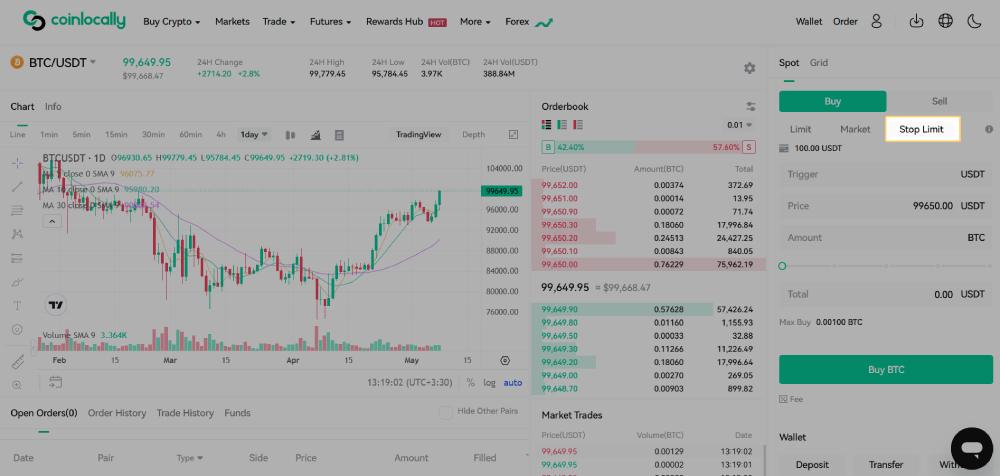1000x476 pixels.
Task: Click the Coinlocally logo
Action: point(74,20)
